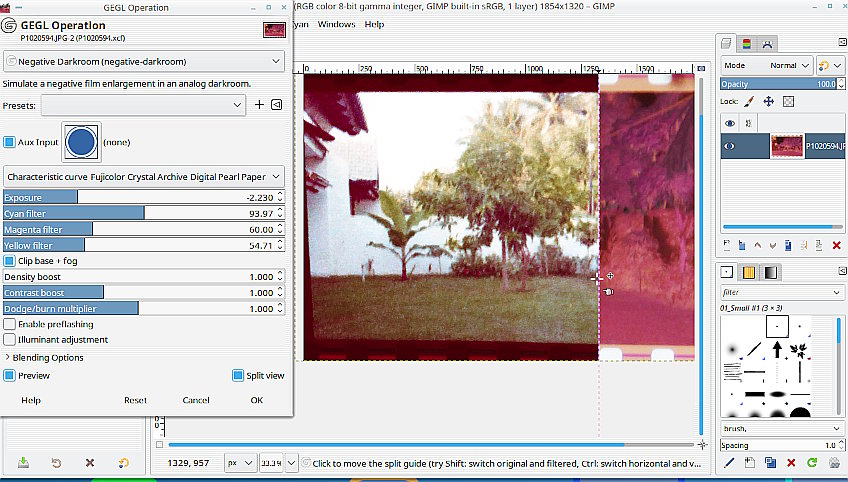848x482 pixels.
Task: Refresh the brushes list
Action: click(x=812, y=463)
